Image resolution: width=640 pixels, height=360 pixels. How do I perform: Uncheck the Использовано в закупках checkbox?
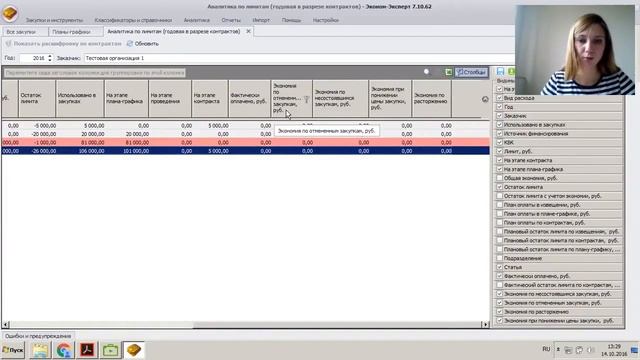[x=500, y=125]
